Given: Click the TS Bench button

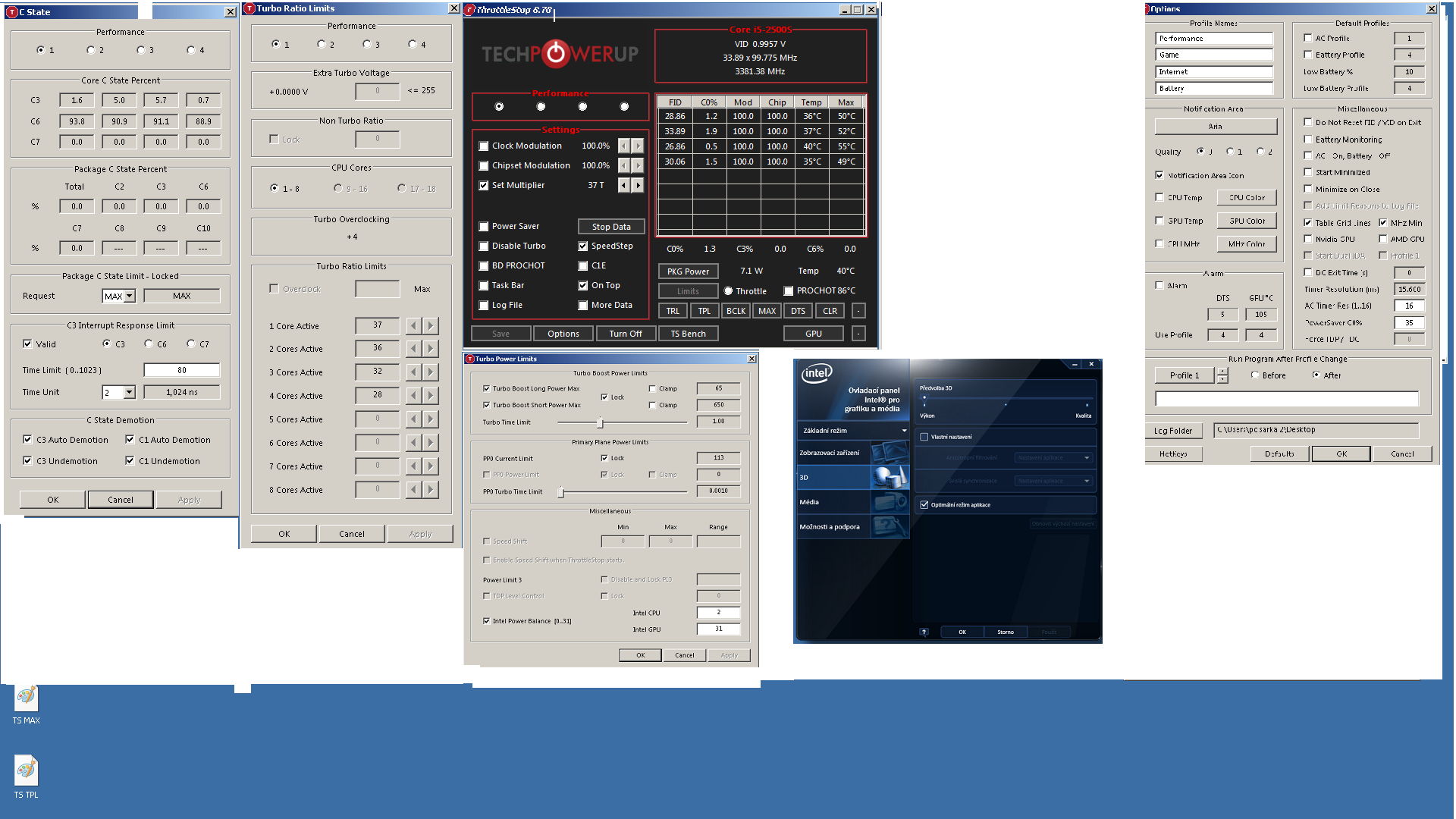Looking at the screenshot, I should [687, 334].
